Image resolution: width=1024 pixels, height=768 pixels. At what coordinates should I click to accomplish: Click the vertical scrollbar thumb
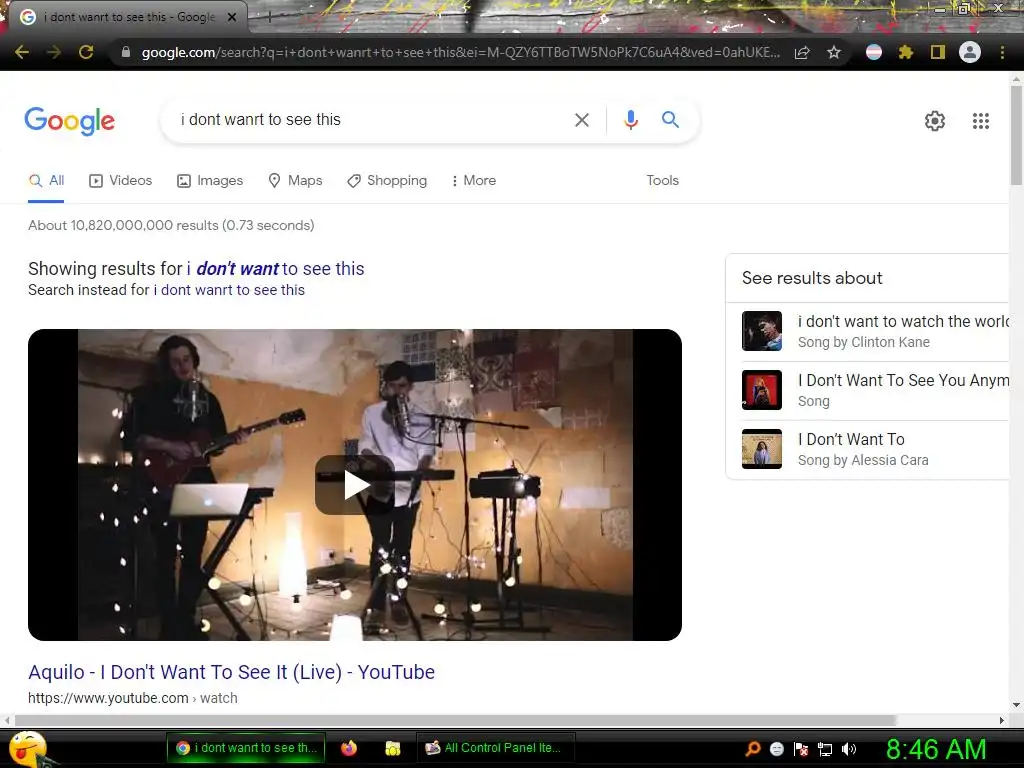pyautogui.click(x=1016, y=135)
